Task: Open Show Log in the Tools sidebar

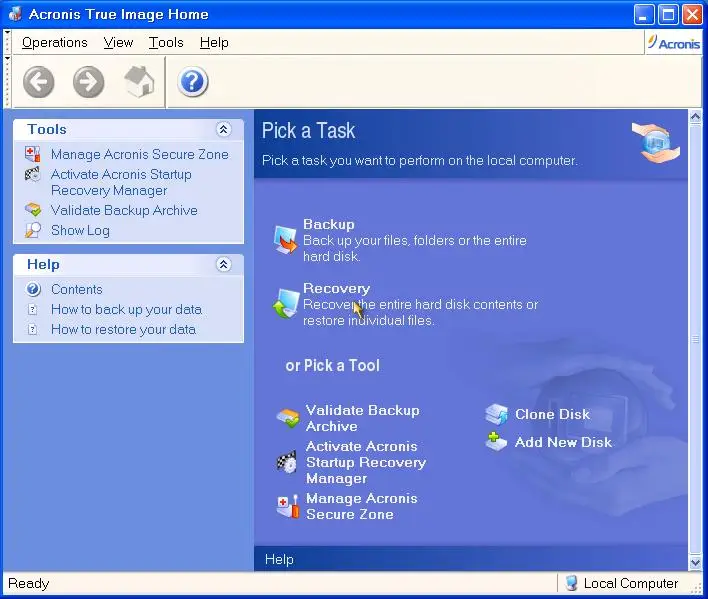Action: tap(80, 230)
